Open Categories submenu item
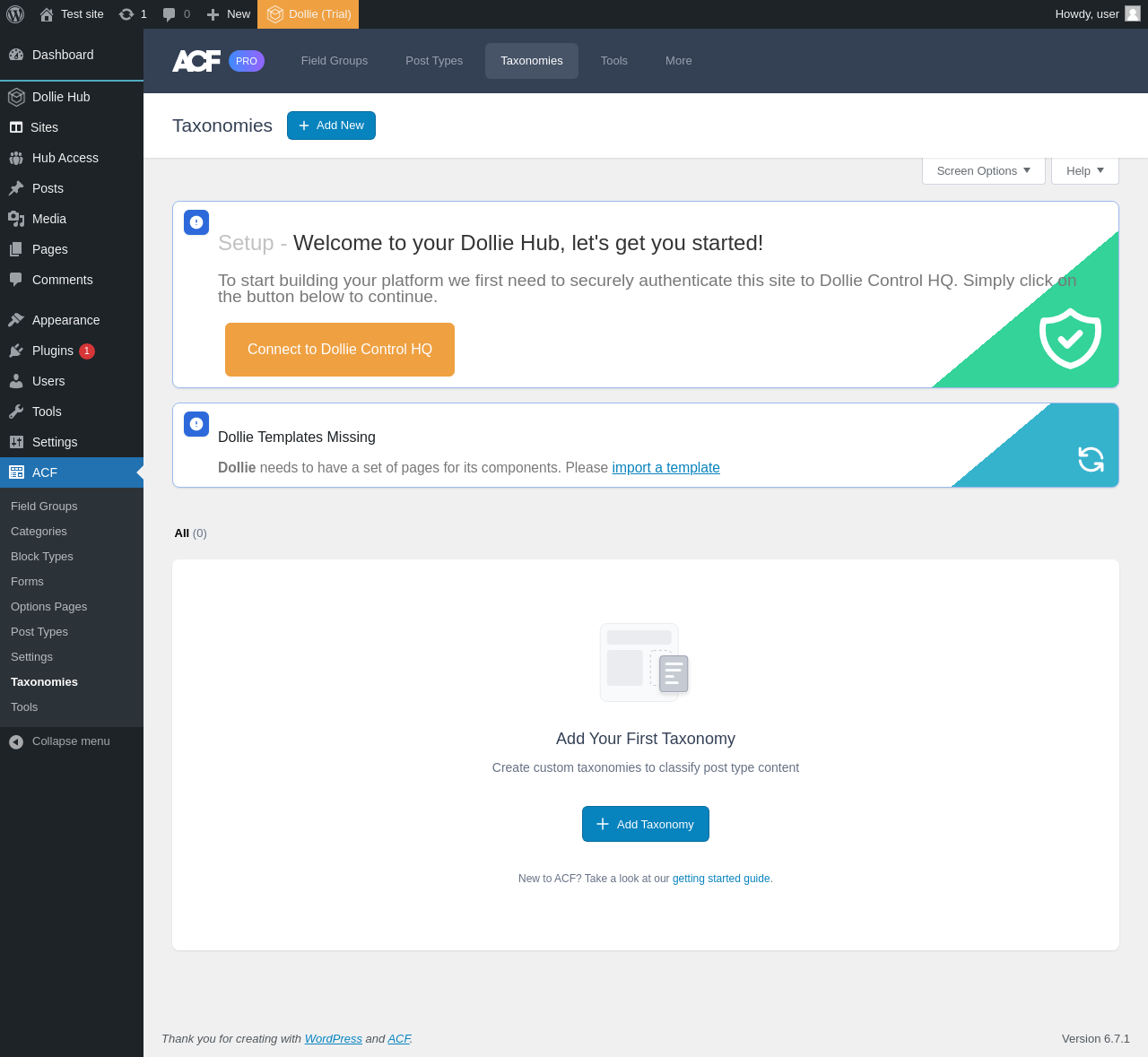This screenshot has width=1148, height=1057. 72,532
